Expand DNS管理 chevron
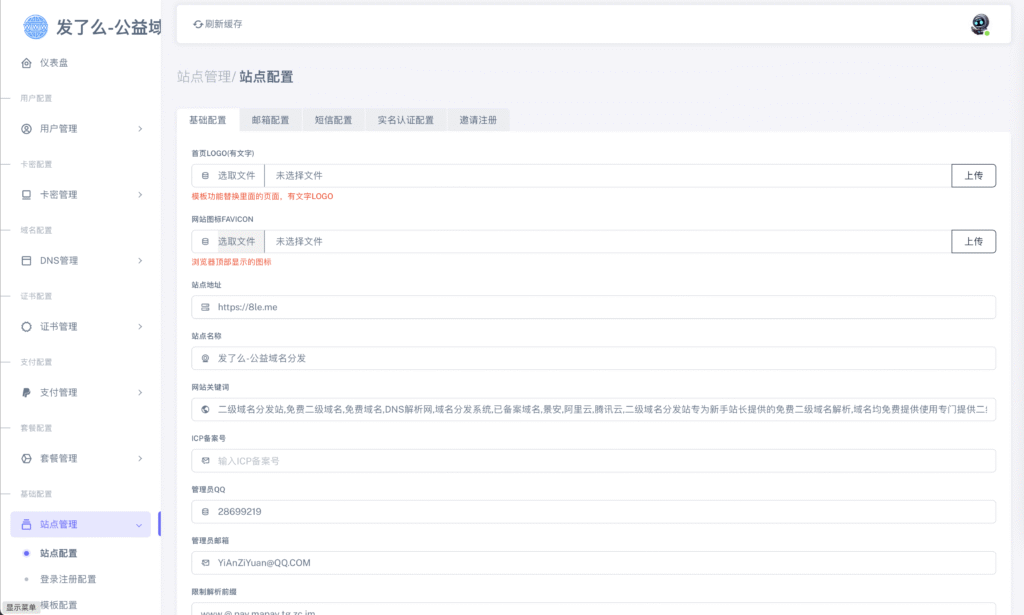This screenshot has width=1024, height=615. (x=140, y=260)
